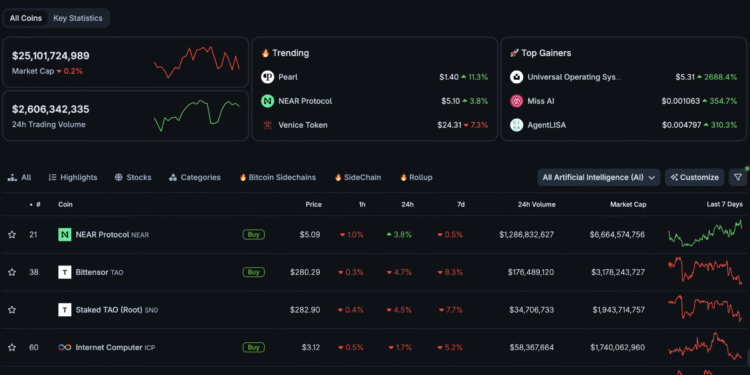Click NEAR Protocol icon in Trending card
The height and width of the screenshot is (375, 750).
pos(267,101)
